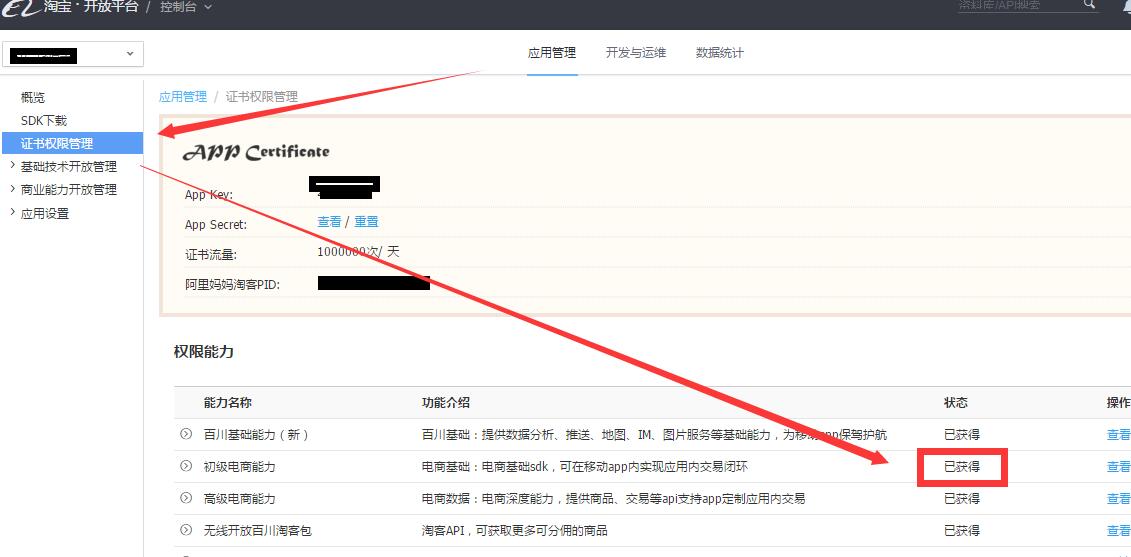Click the 功能介绍 column header
This screenshot has height=557, width=1131.
(x=446, y=403)
